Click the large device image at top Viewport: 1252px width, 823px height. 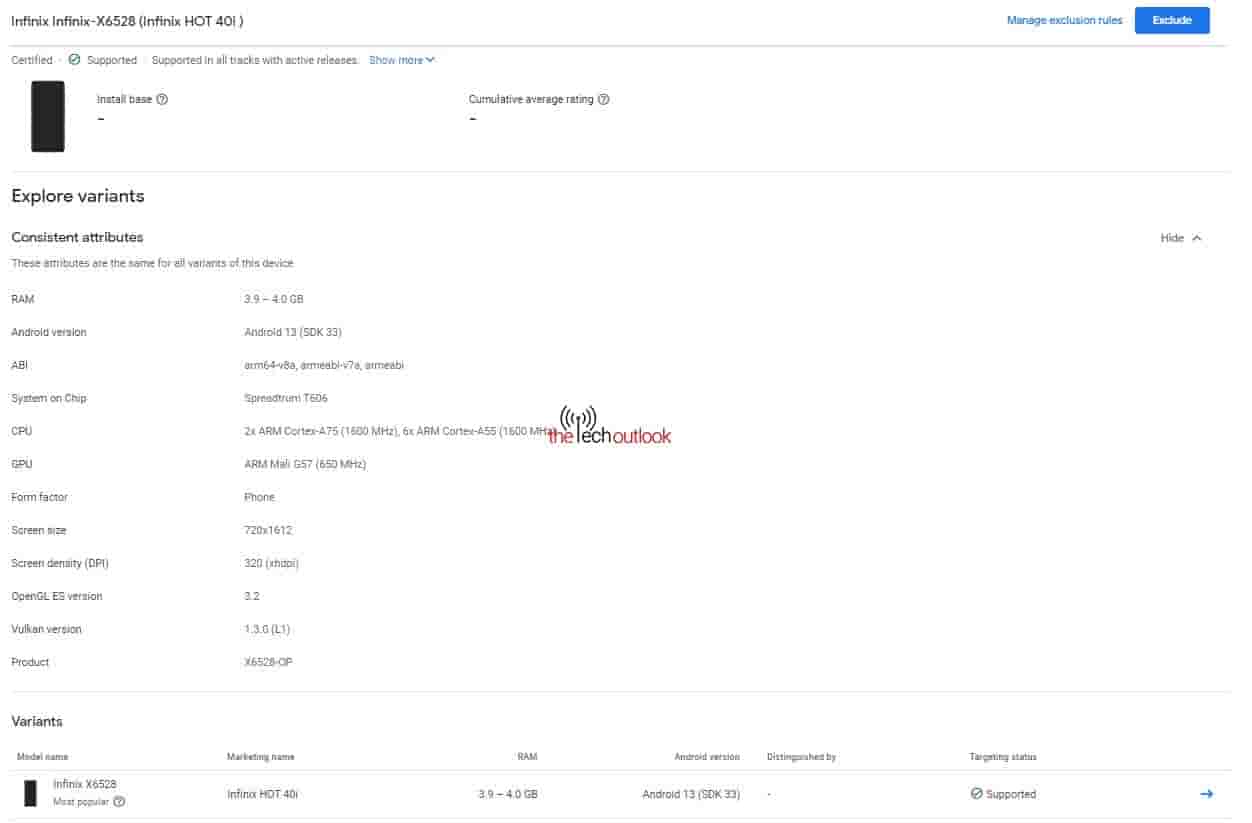48,117
